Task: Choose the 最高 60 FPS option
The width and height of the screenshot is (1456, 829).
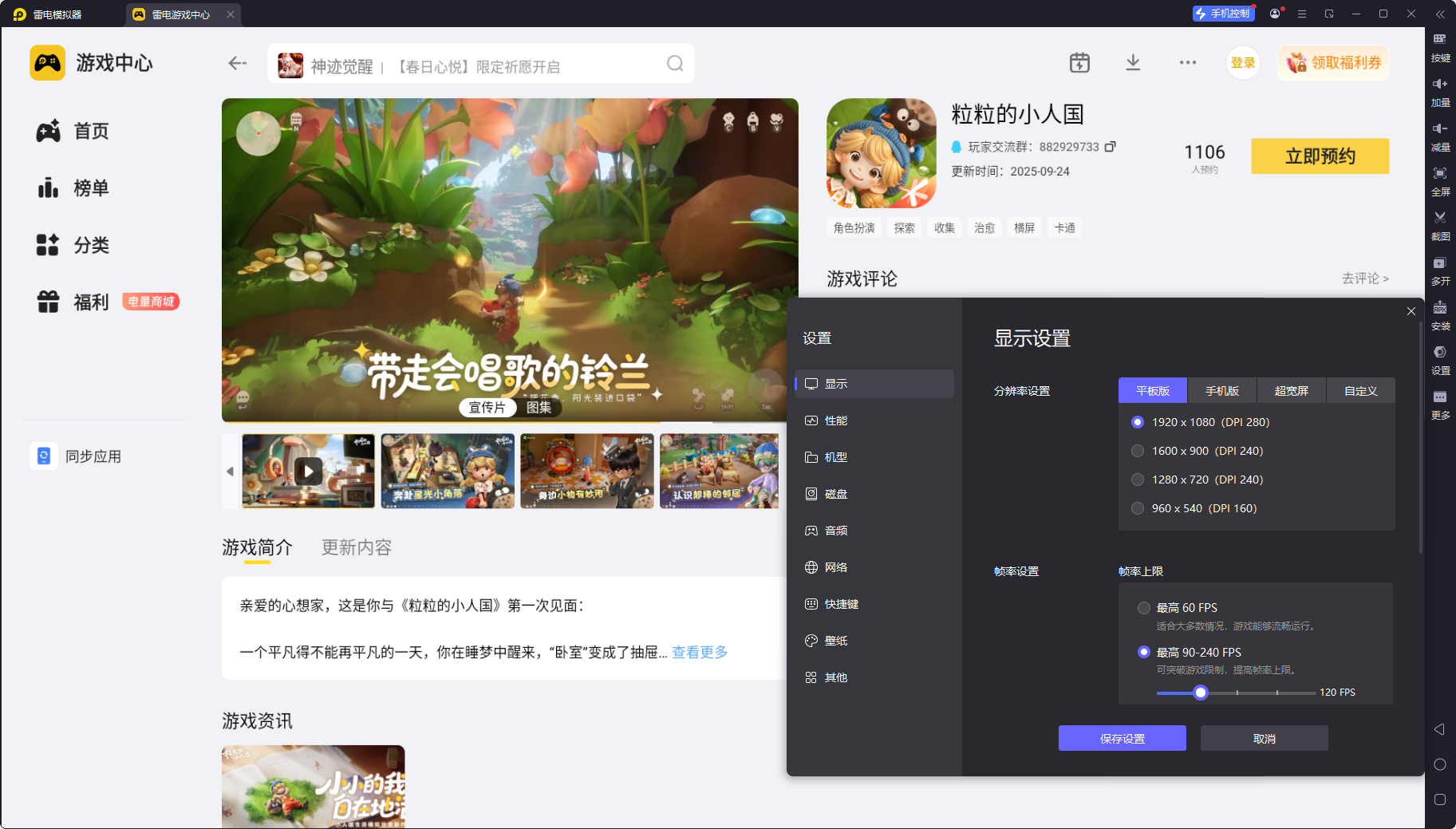Action: tap(1178, 608)
